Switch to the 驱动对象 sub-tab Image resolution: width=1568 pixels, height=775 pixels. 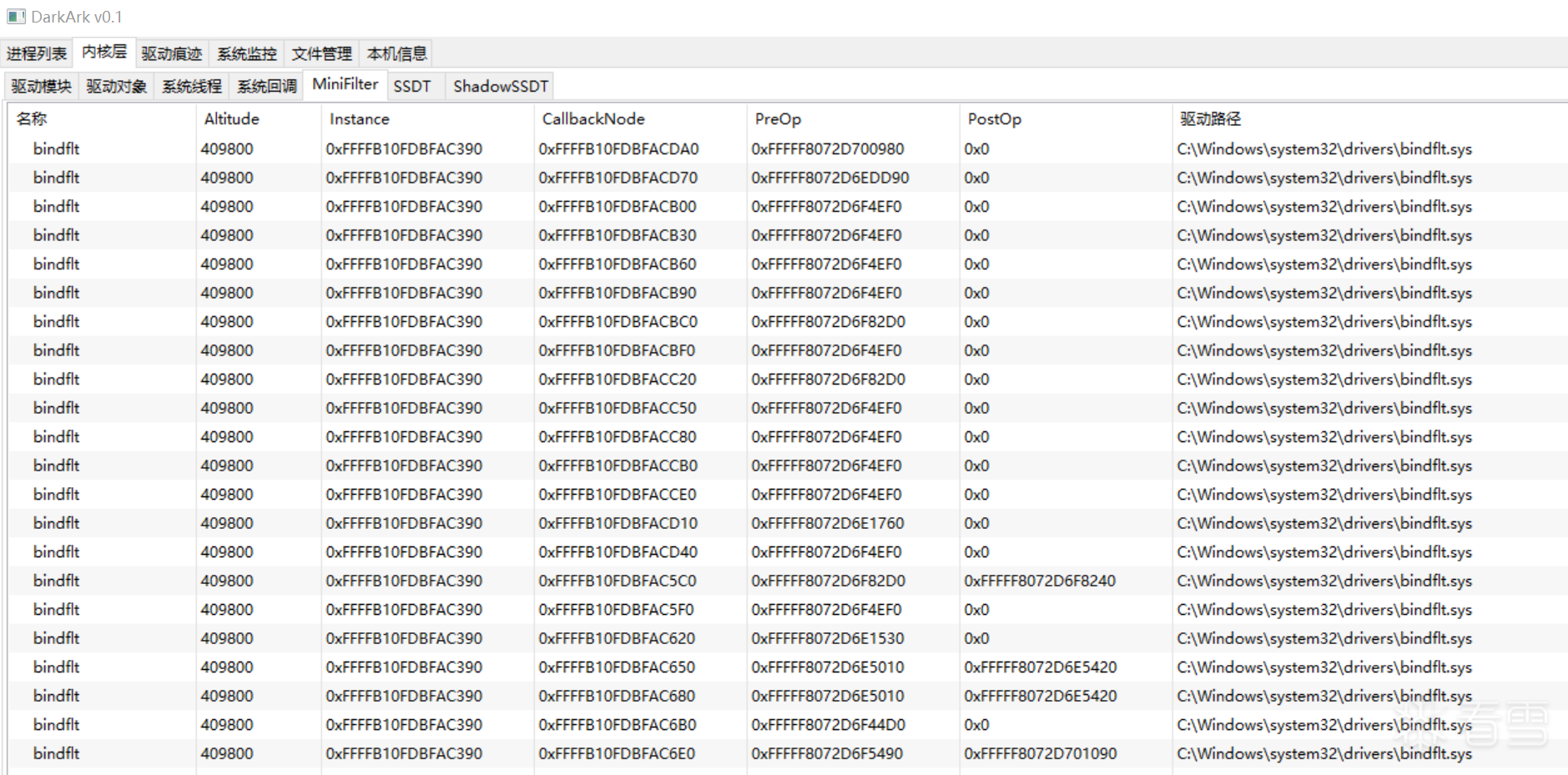pyautogui.click(x=117, y=87)
